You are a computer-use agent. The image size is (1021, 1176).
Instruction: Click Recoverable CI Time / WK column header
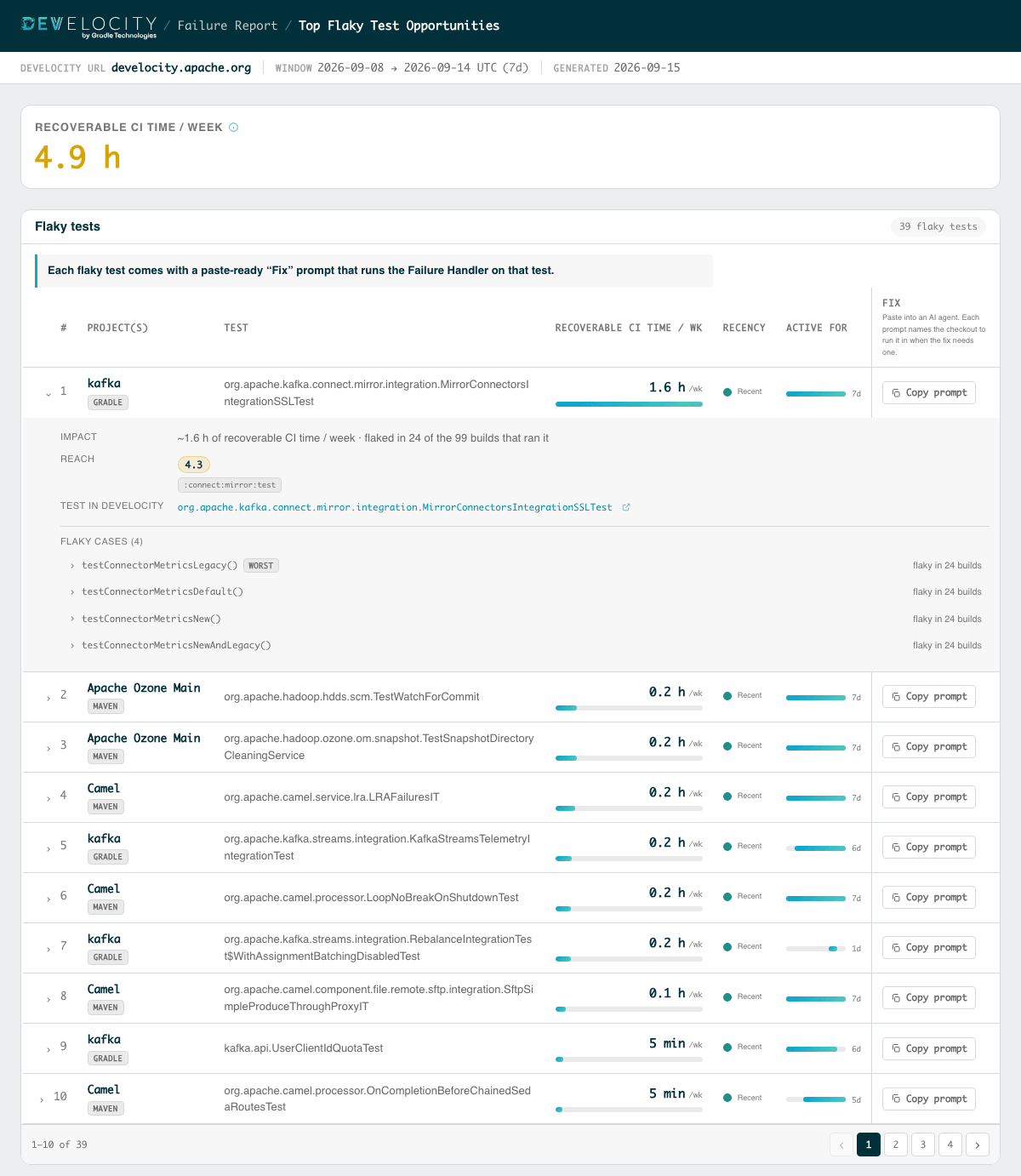(629, 328)
